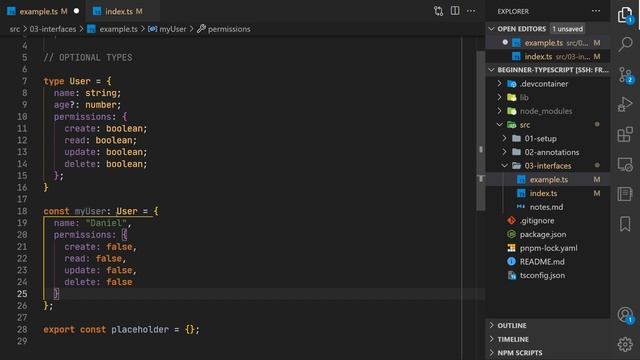Screen dimensions: 640x360
Task: Select example.ts in Open Editors list
Action: pyautogui.click(x=548, y=42)
